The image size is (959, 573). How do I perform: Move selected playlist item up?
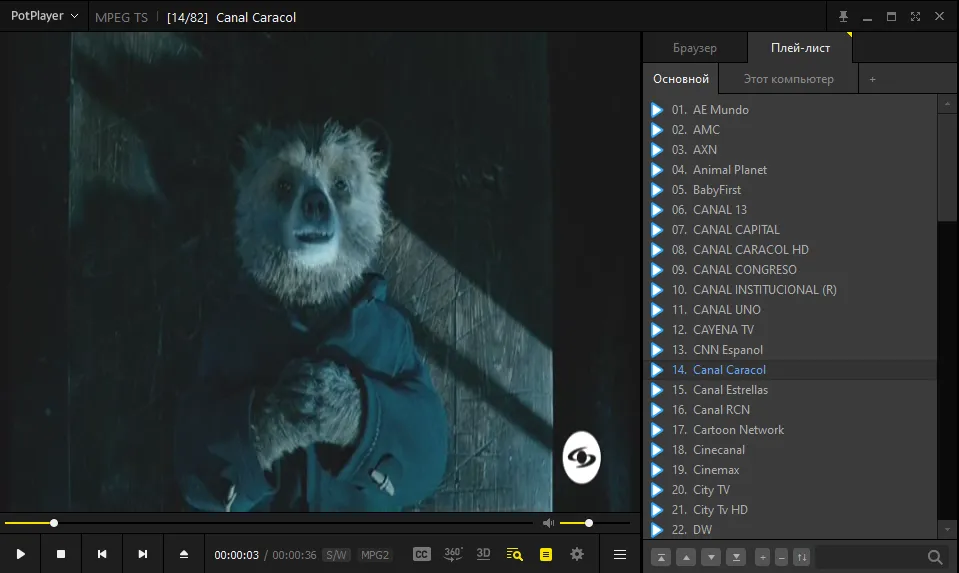(x=686, y=557)
